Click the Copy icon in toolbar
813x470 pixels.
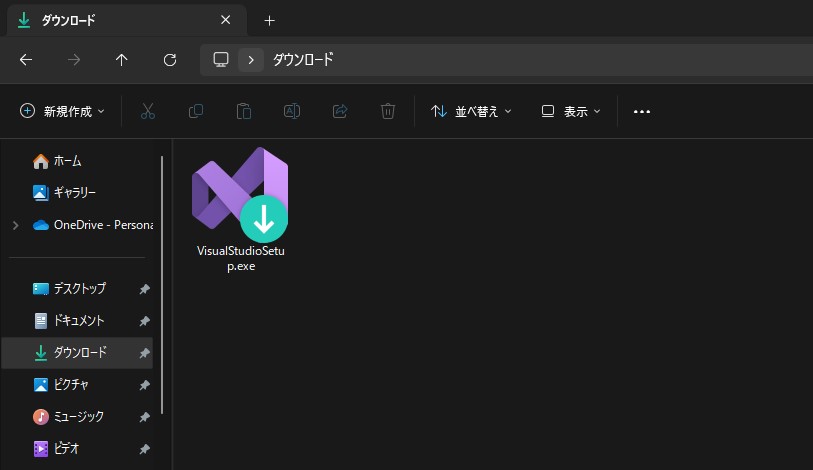click(196, 111)
